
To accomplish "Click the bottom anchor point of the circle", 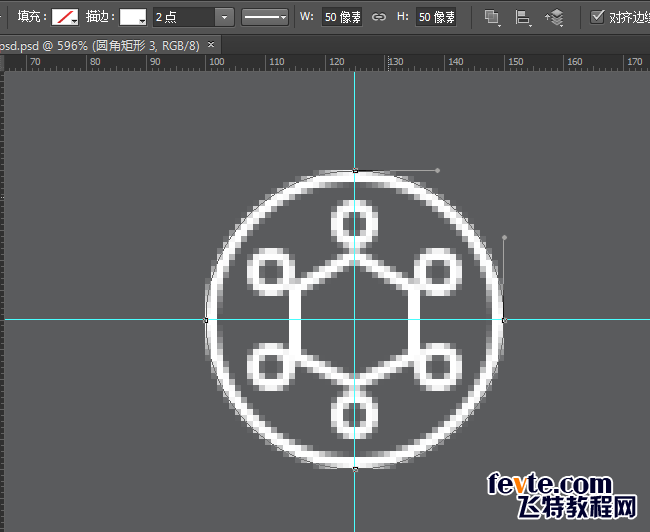I will click(355, 469).
